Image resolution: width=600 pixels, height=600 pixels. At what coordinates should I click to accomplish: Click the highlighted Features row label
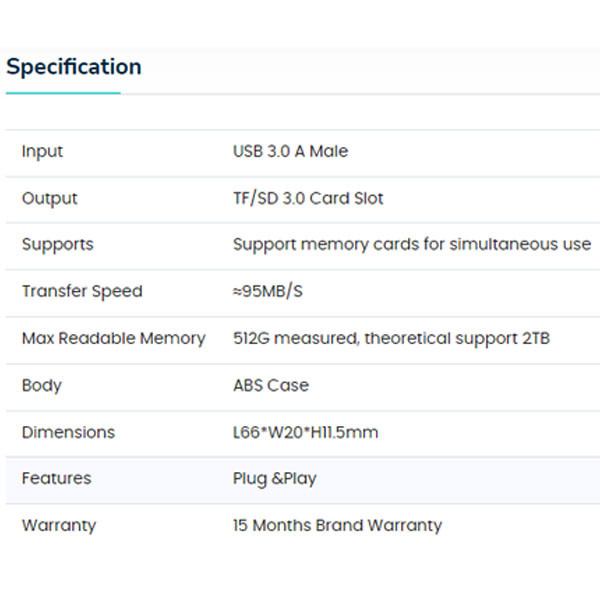click(x=56, y=478)
